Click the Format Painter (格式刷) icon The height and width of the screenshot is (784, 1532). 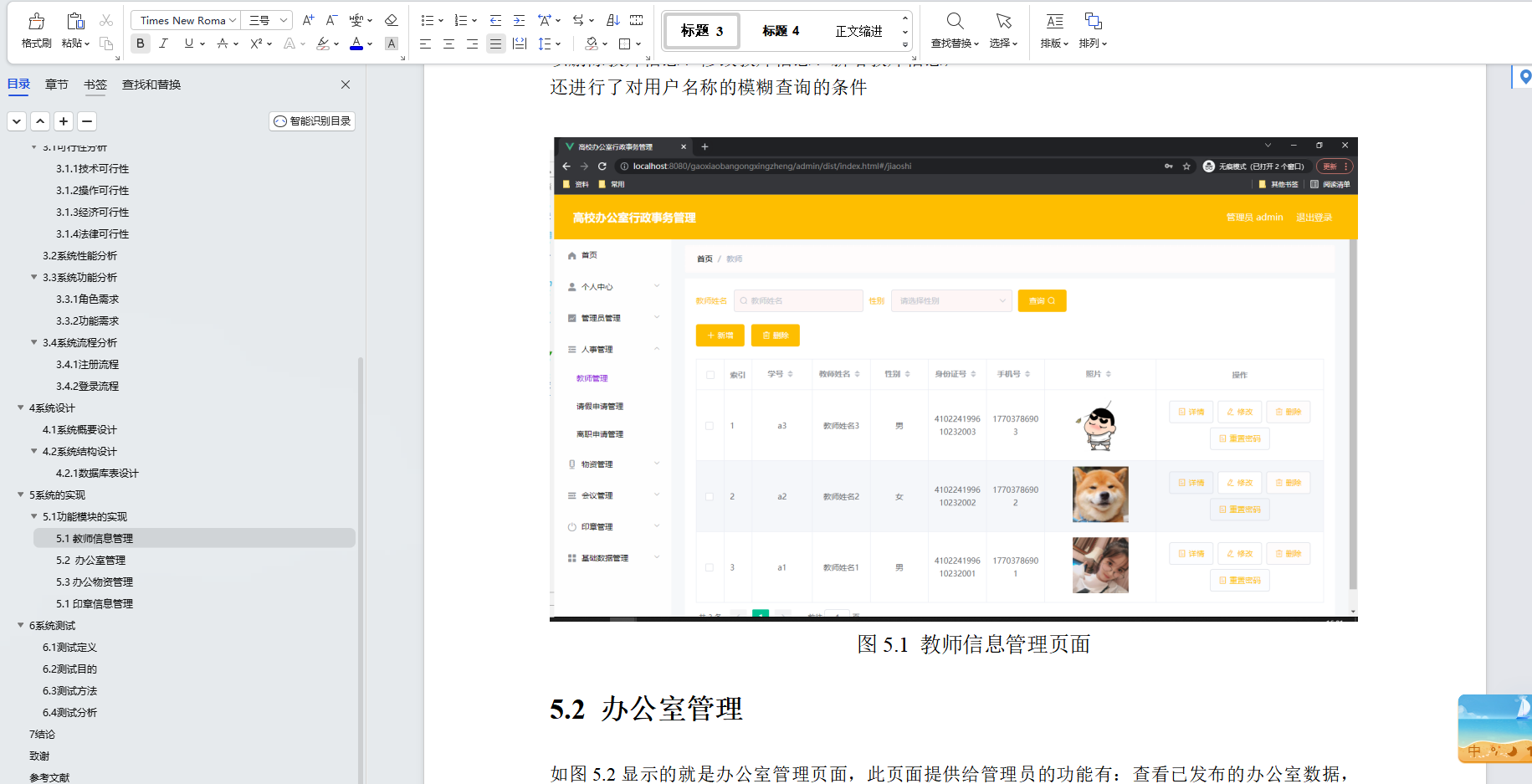[36, 21]
